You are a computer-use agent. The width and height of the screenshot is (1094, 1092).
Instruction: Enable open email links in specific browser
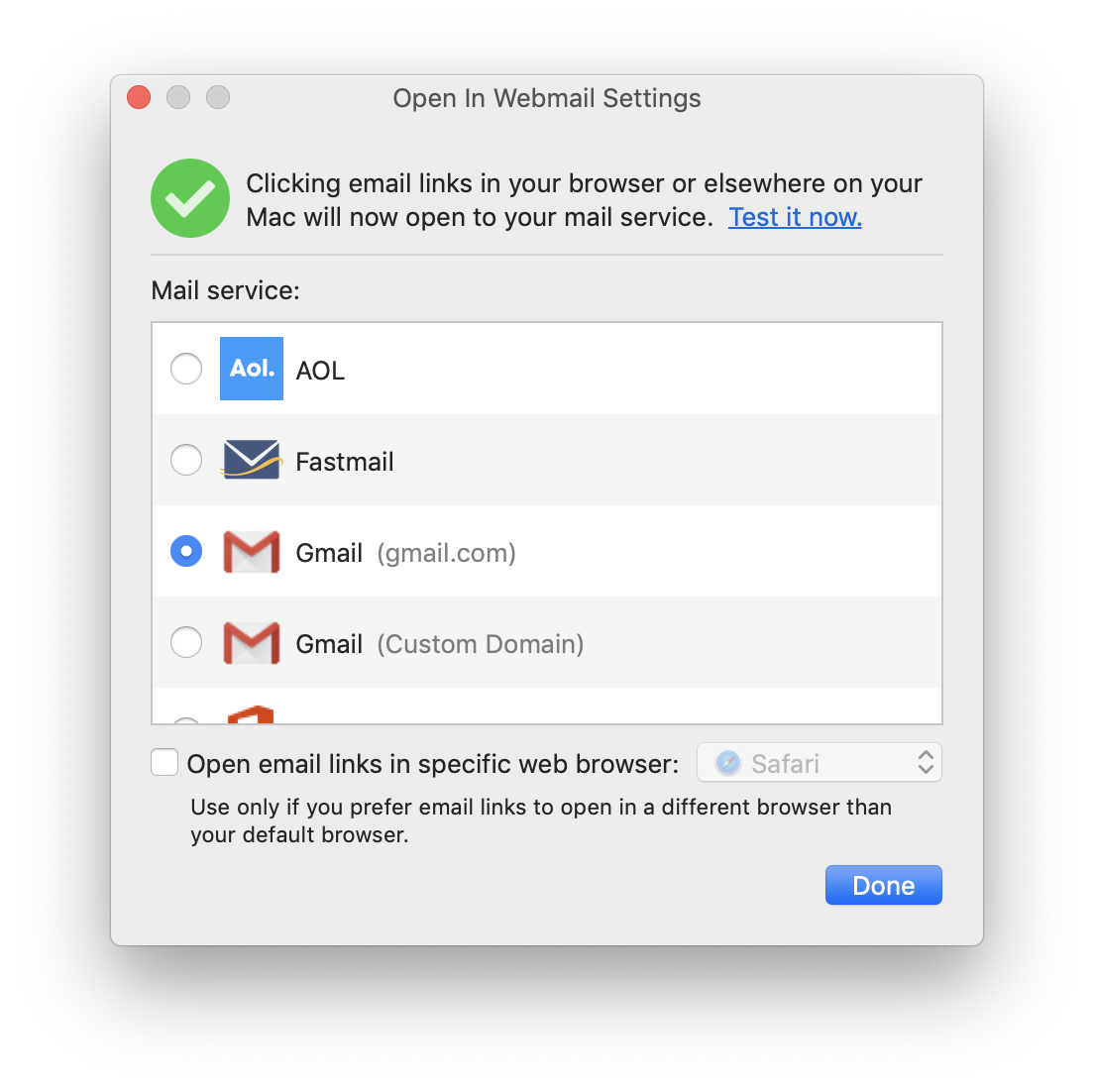tap(164, 762)
